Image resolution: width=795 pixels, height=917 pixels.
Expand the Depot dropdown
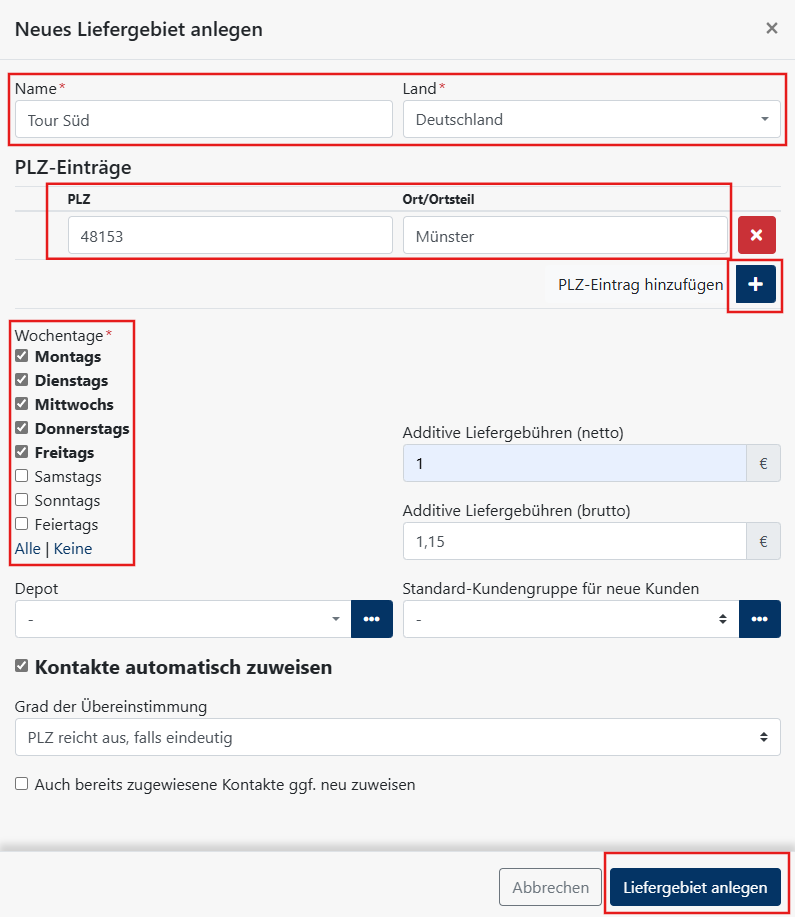coord(183,619)
